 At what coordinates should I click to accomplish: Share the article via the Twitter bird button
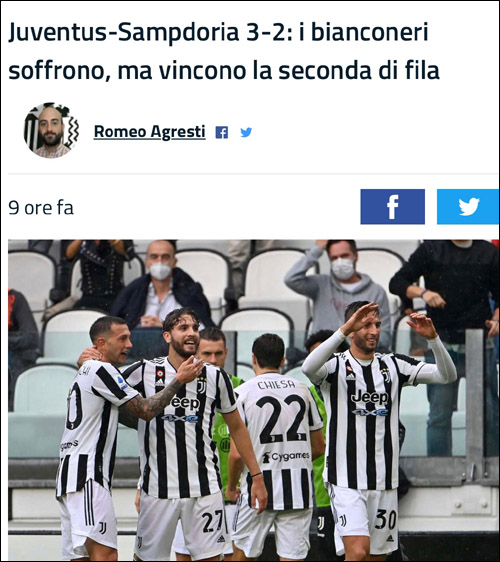point(468,207)
